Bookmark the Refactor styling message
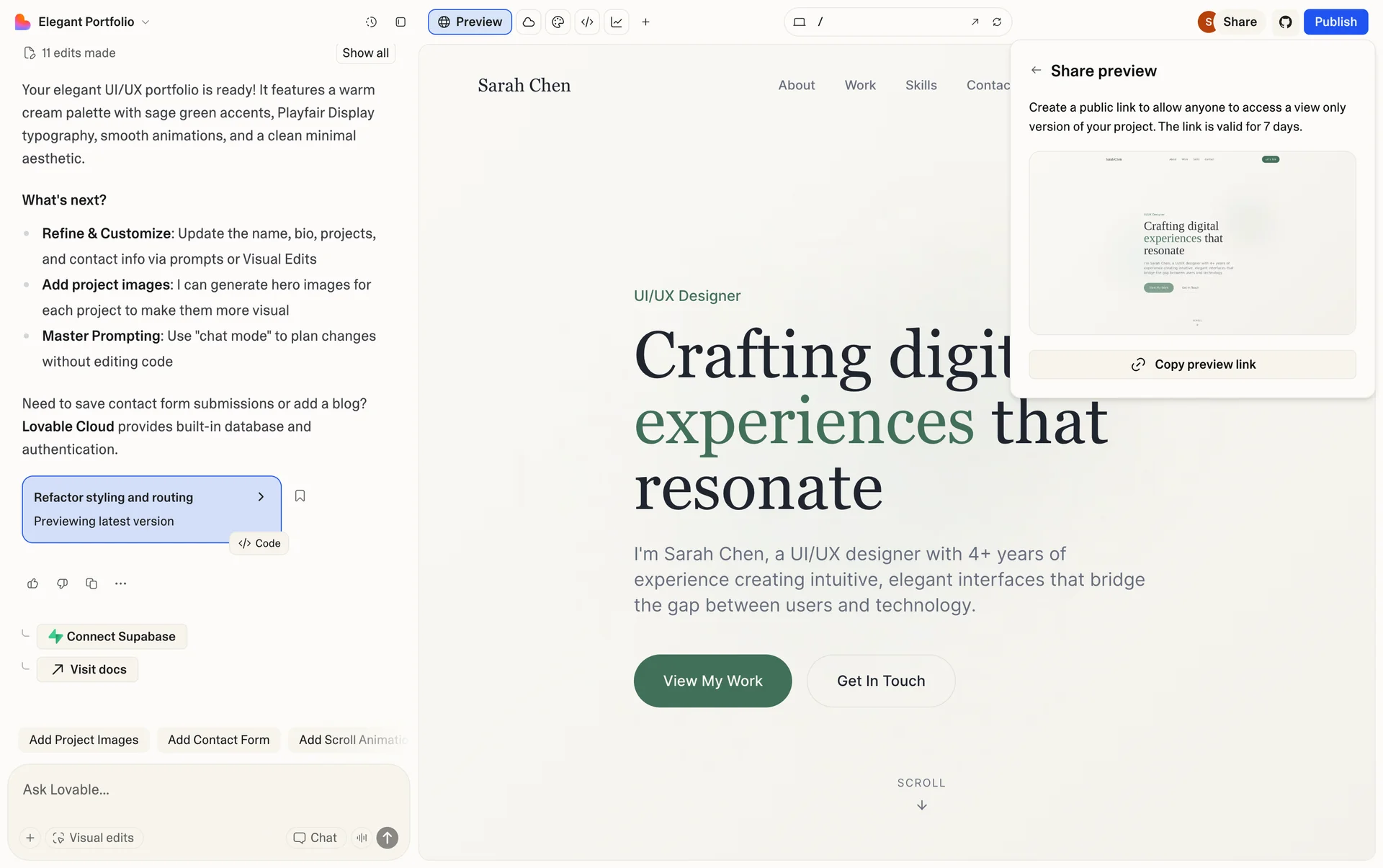This screenshot has height=868, width=1383. tap(300, 496)
